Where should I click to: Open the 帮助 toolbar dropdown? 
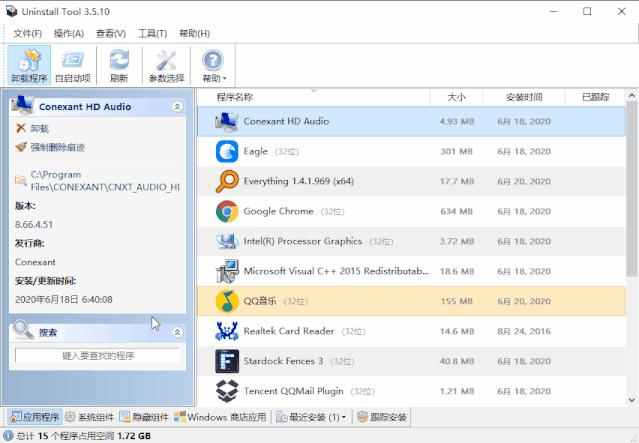[214, 65]
